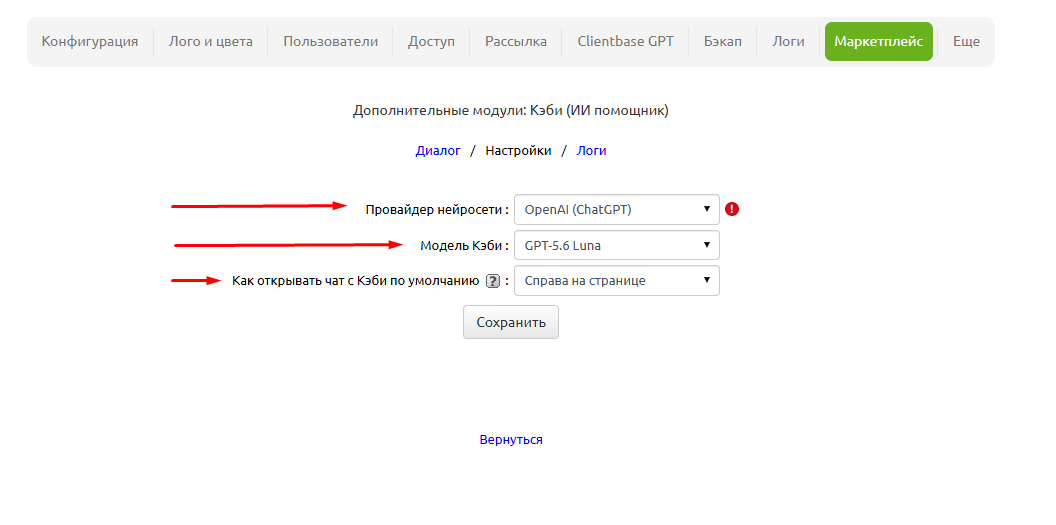The image size is (1056, 525).
Task: Open the Бэкап tab
Action: pyautogui.click(x=723, y=42)
